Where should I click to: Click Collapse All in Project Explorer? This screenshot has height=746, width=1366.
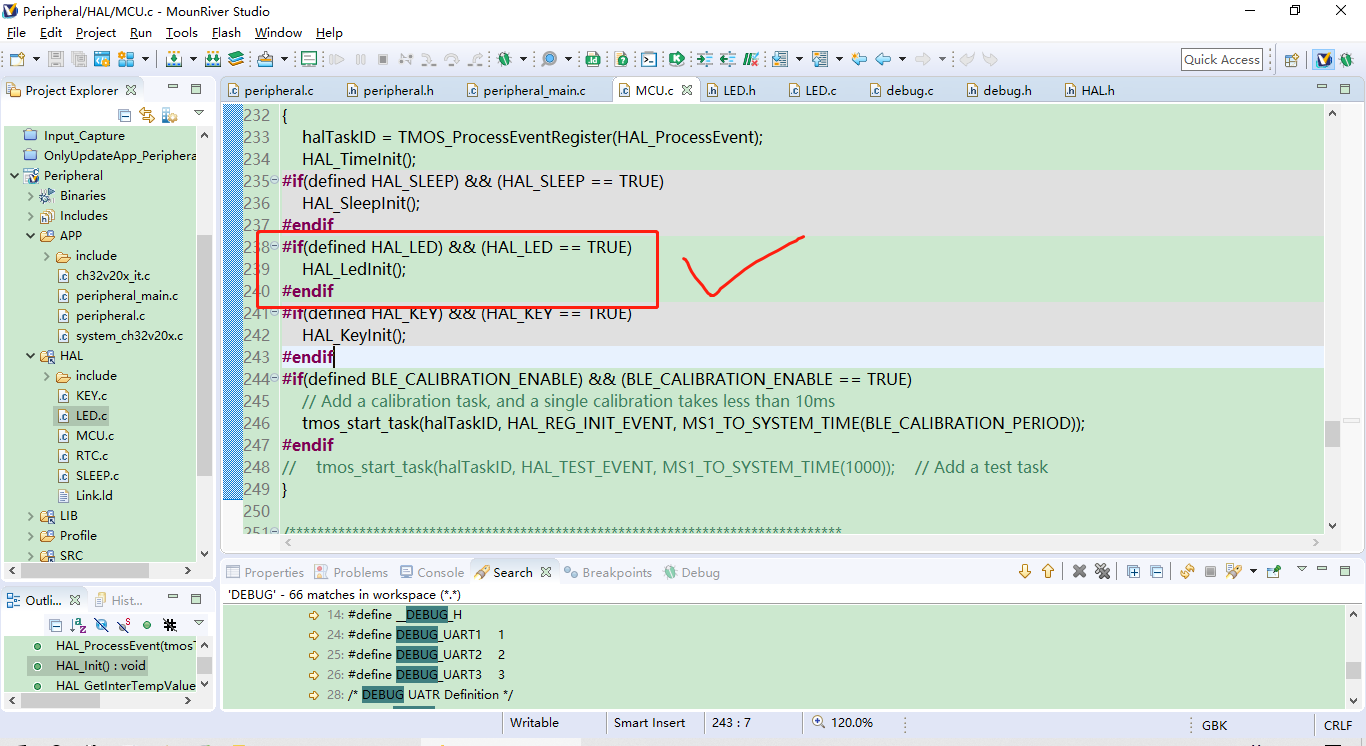[x=125, y=114]
